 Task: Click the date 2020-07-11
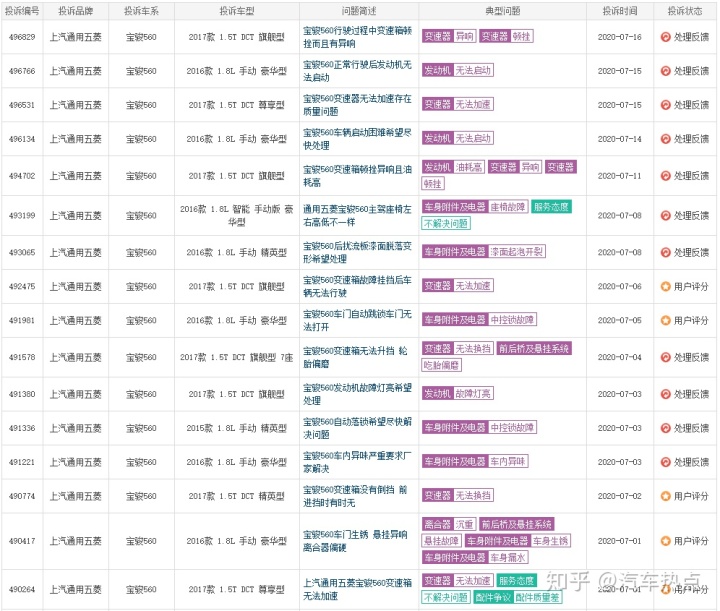(620, 176)
